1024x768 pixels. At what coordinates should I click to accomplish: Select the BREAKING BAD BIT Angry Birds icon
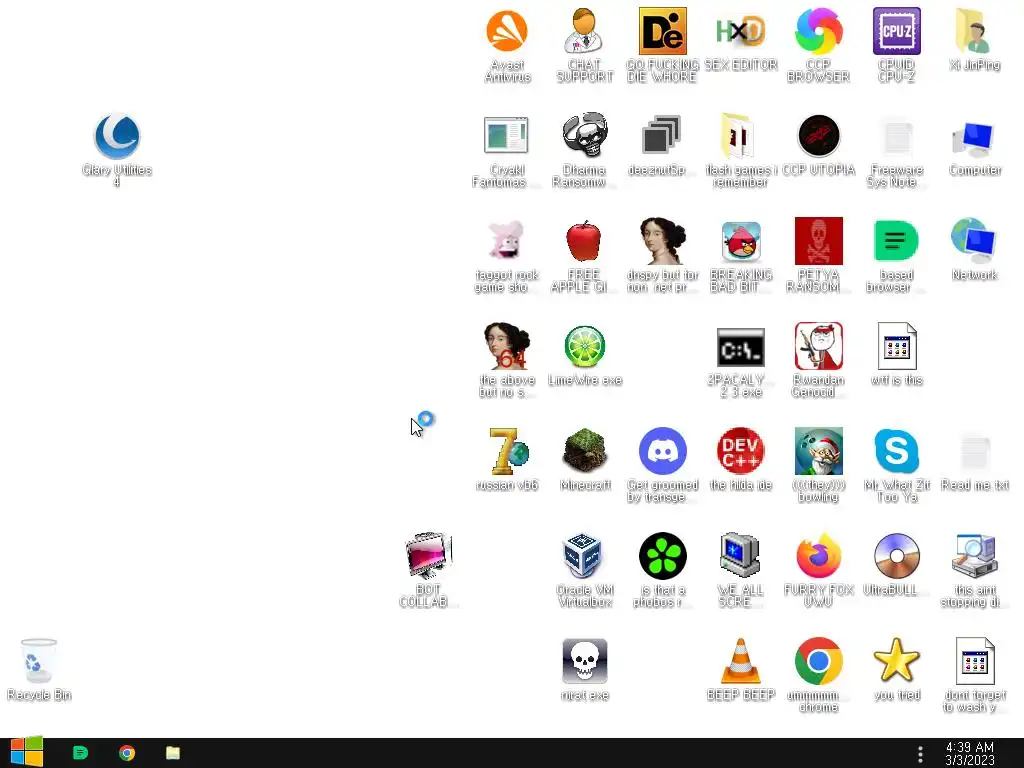741,241
